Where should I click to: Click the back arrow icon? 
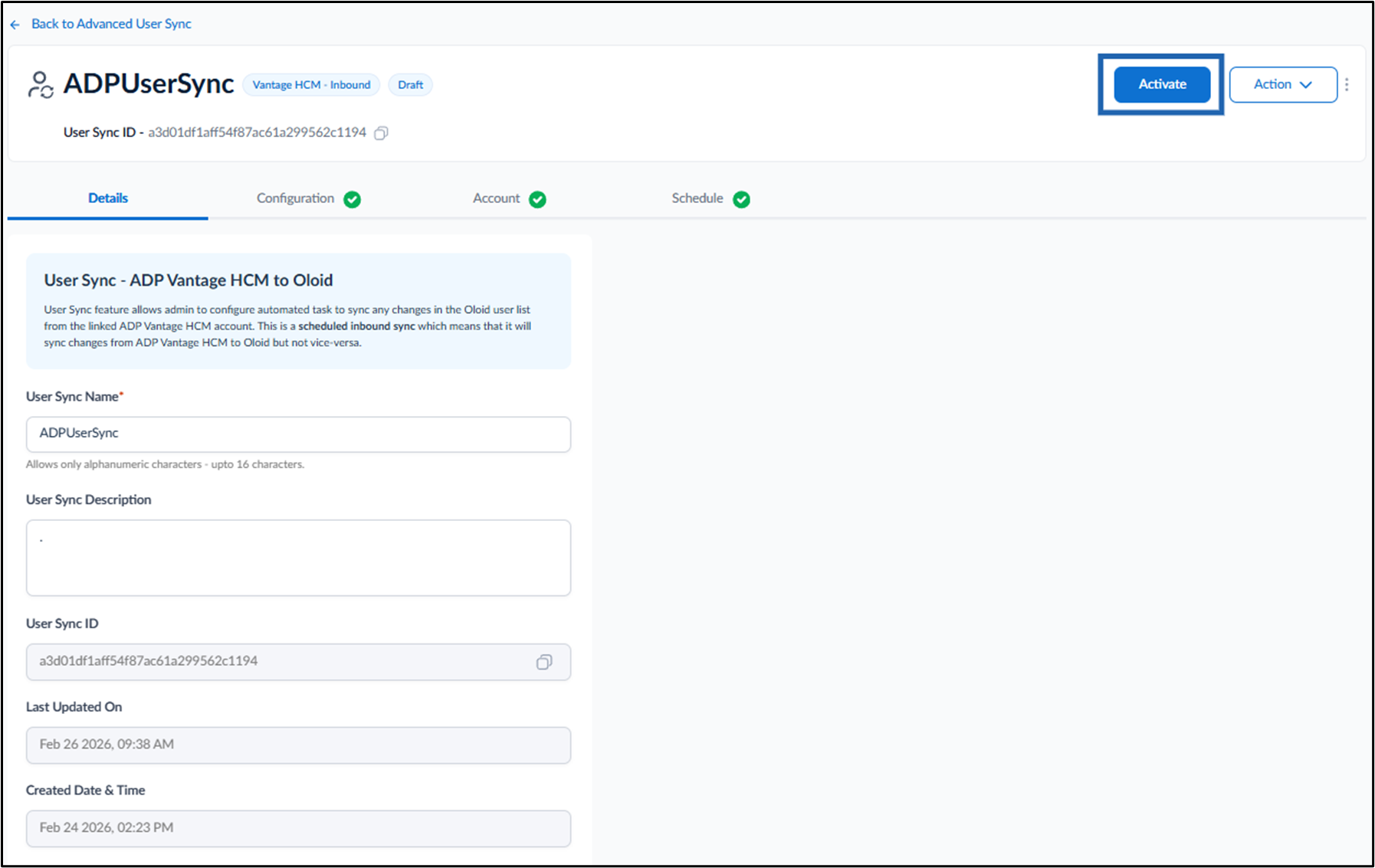click(x=15, y=25)
